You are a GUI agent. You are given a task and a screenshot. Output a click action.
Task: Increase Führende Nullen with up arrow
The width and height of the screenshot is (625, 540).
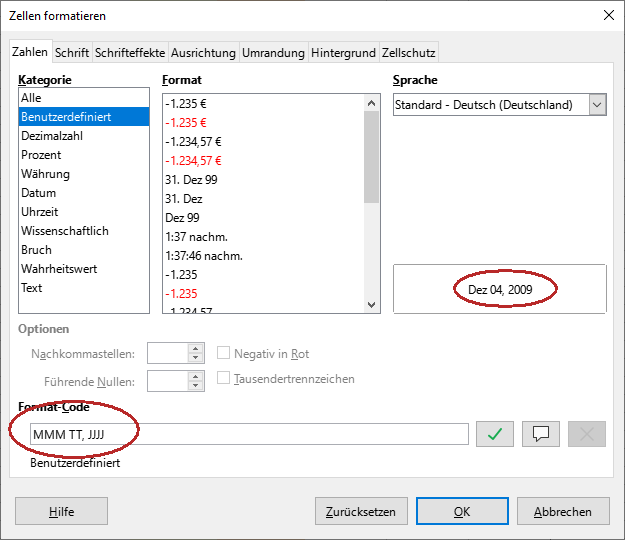195,376
